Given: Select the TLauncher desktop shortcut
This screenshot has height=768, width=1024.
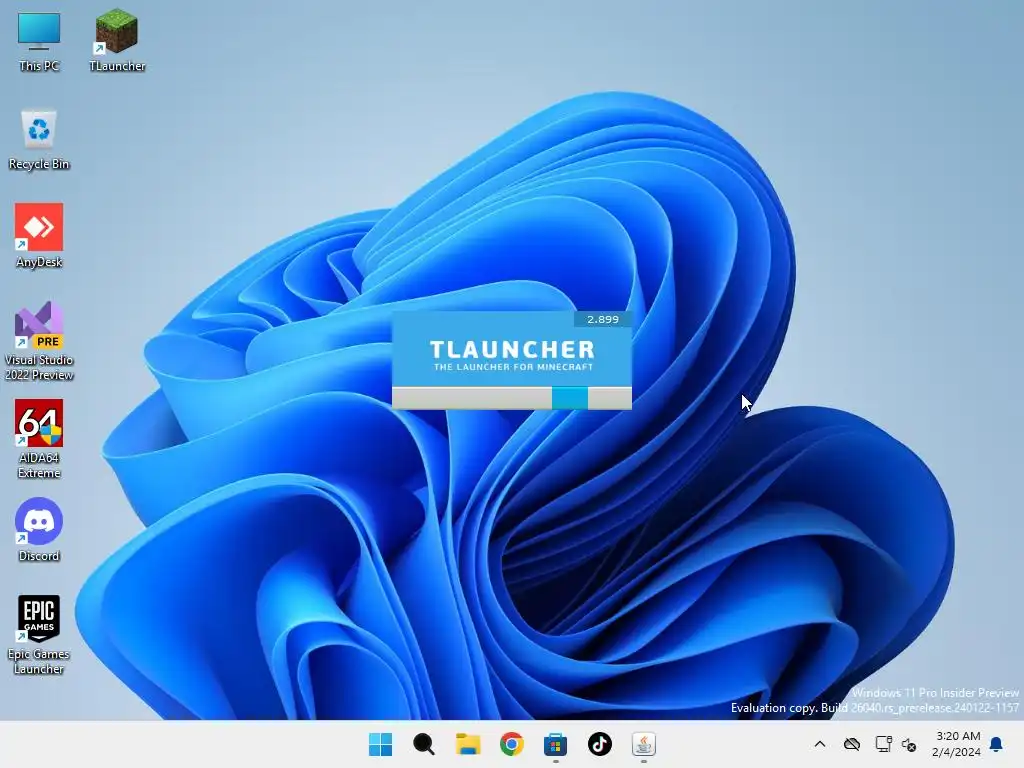Looking at the screenshot, I should (117, 40).
